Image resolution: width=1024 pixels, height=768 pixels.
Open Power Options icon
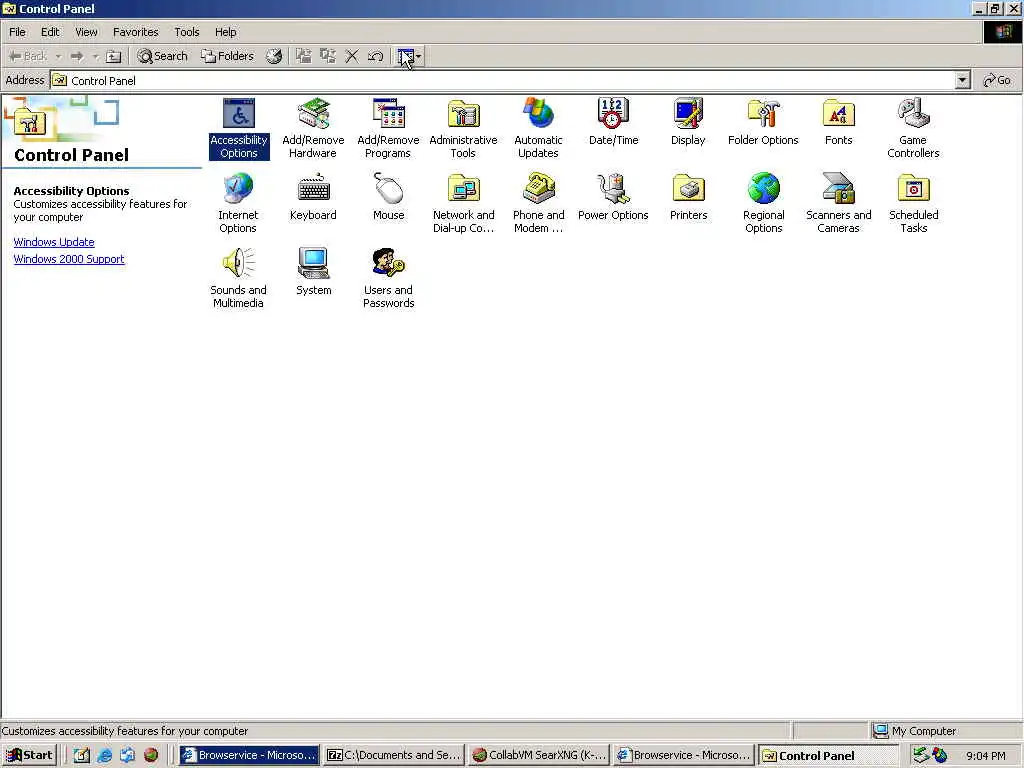[x=613, y=197]
